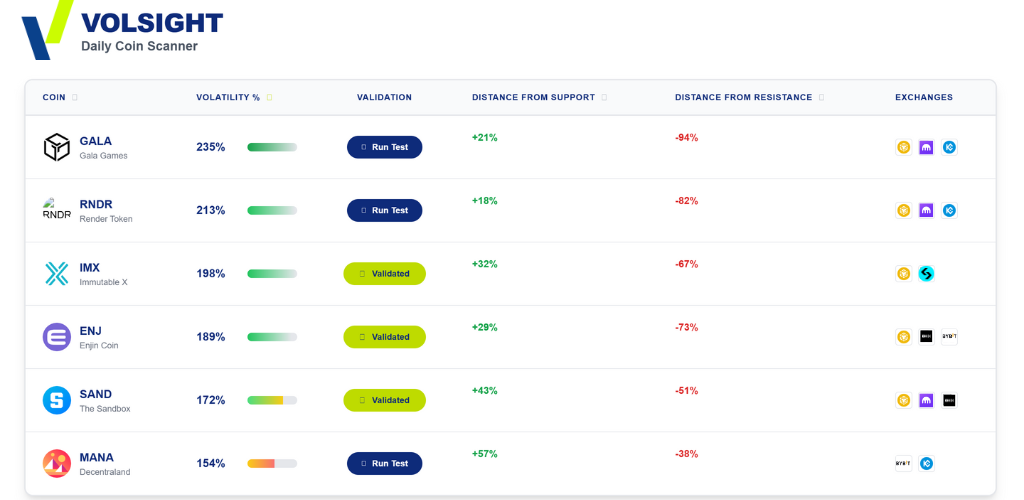1024x500 pixels.
Task: Click the Enjin Coin purple logo
Action: click(x=57, y=337)
